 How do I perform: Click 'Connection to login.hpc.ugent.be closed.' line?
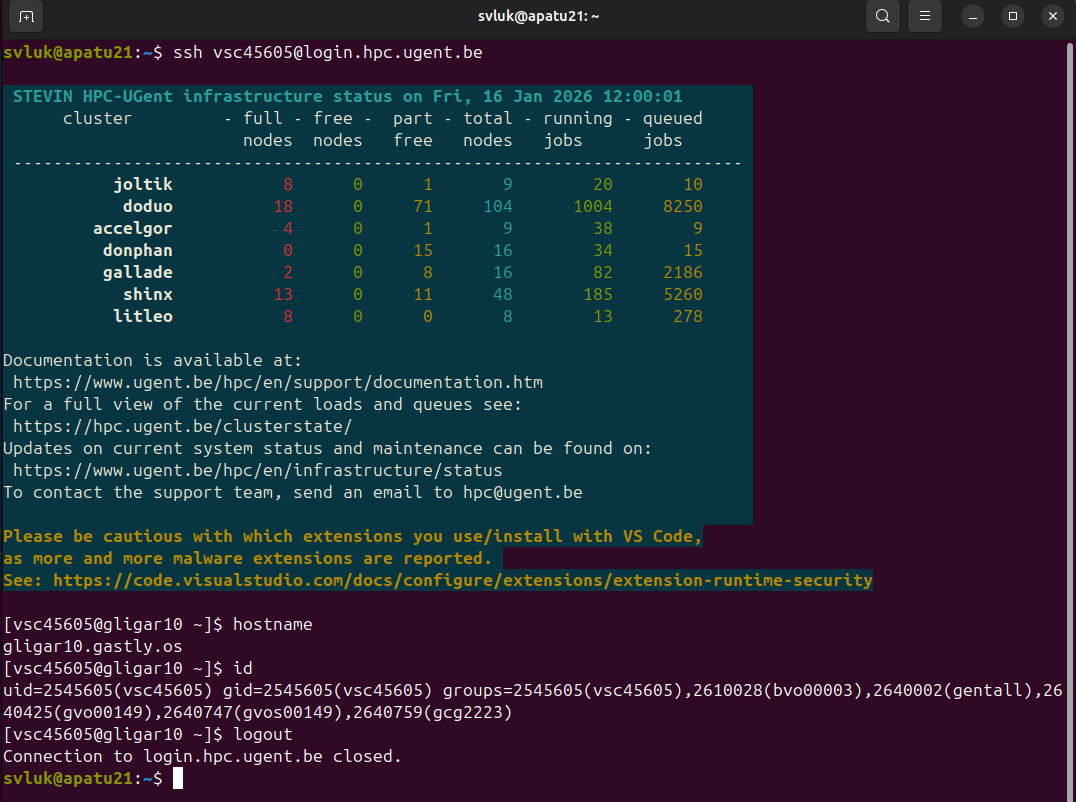coord(202,756)
